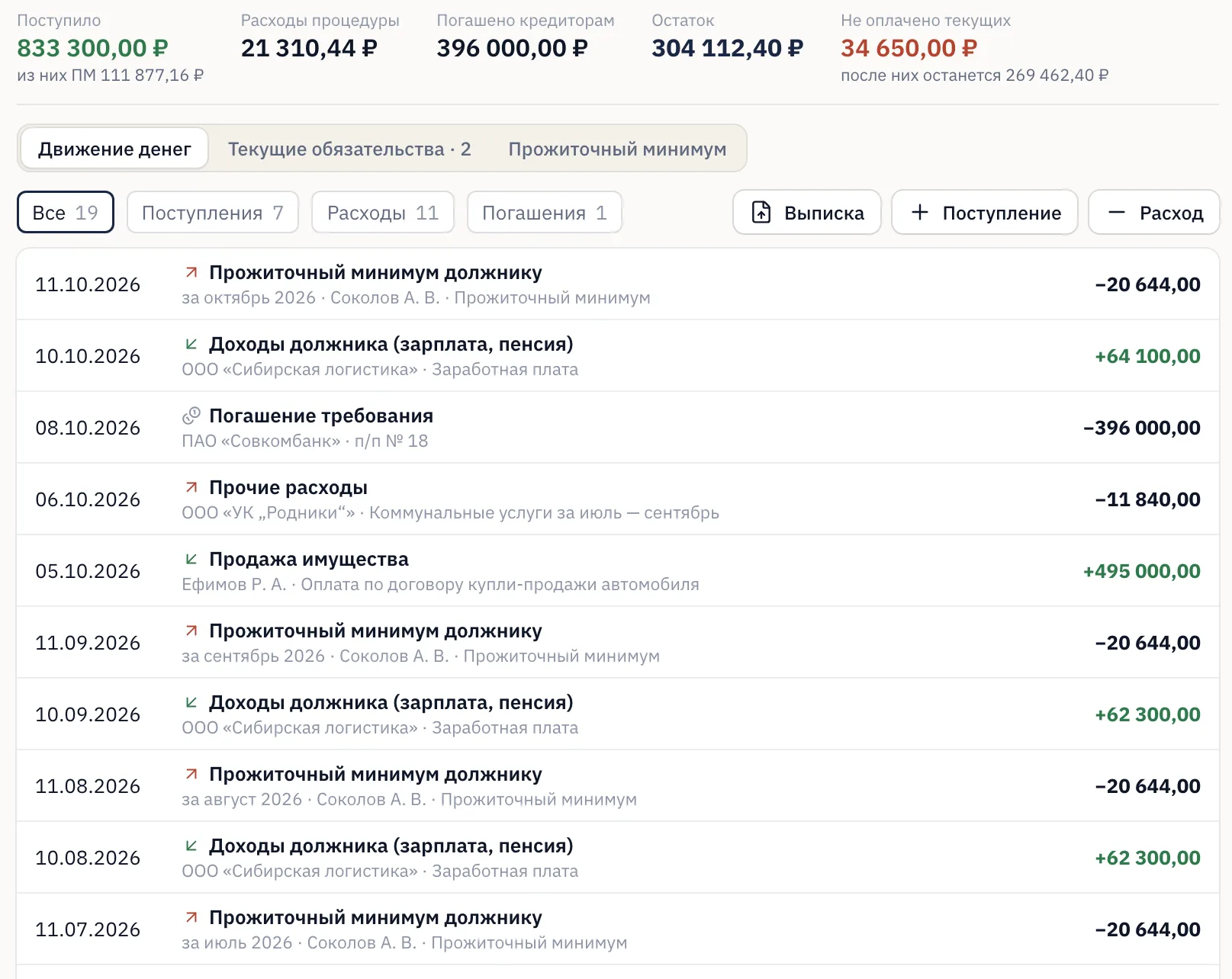Viewport: 1232px width, 979px height.
Task: Click the incoming arrow icon on the 10.09.2026 row
Action: [x=191, y=702]
